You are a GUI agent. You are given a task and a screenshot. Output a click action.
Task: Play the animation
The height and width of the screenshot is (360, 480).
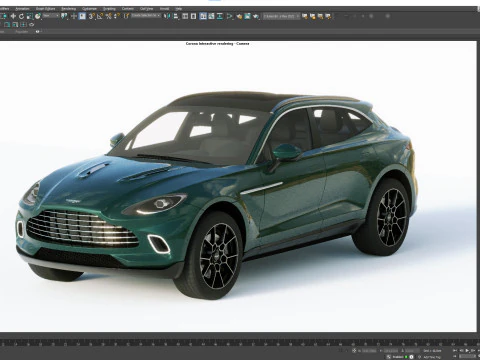(467, 351)
